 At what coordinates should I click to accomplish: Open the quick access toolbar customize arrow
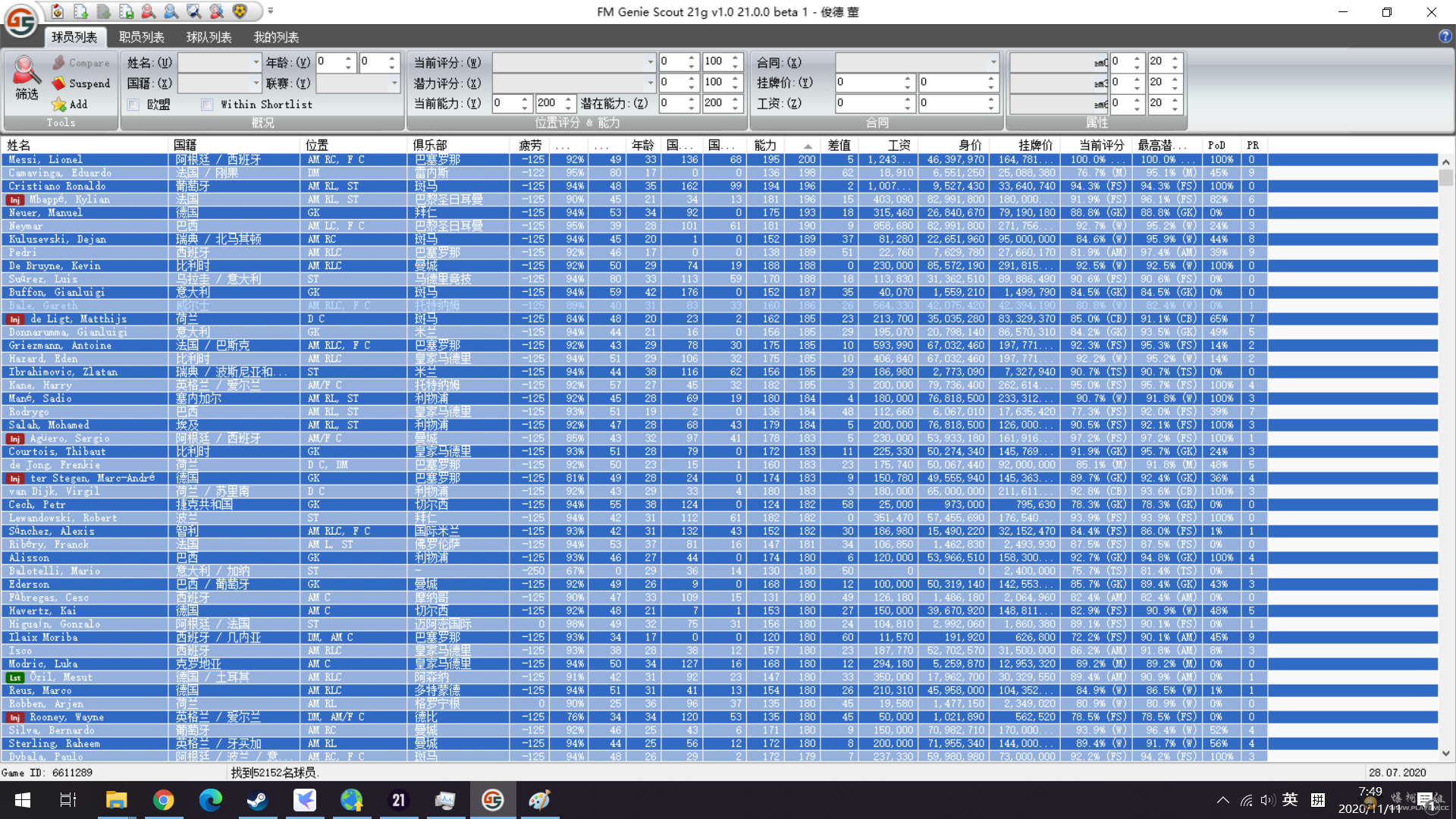[271, 11]
